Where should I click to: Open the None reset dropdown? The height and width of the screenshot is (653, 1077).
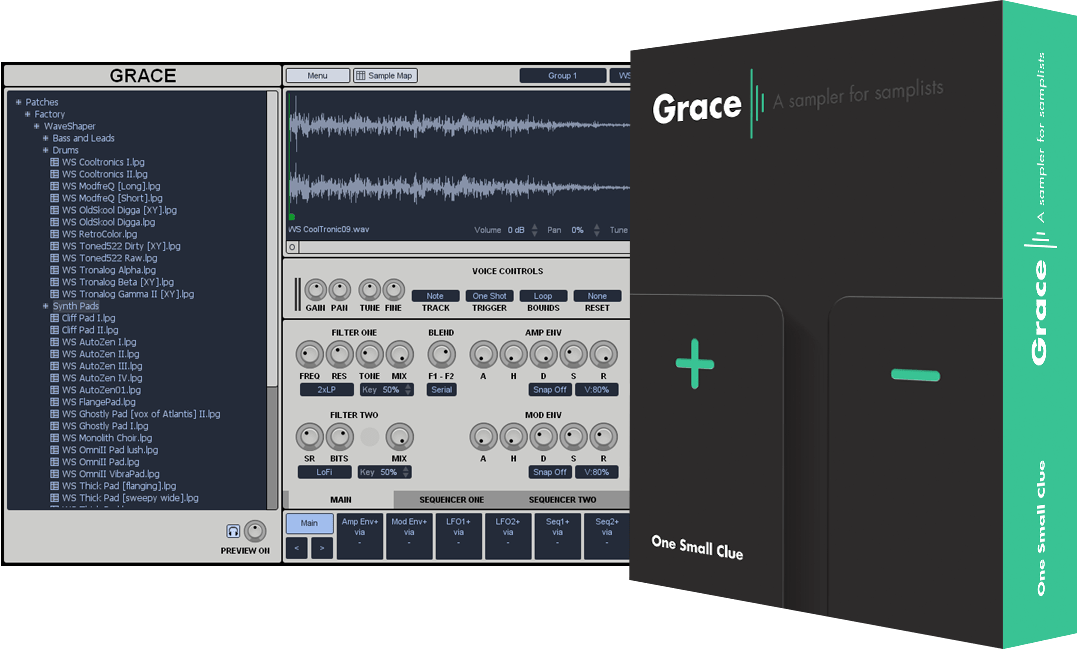(598, 296)
